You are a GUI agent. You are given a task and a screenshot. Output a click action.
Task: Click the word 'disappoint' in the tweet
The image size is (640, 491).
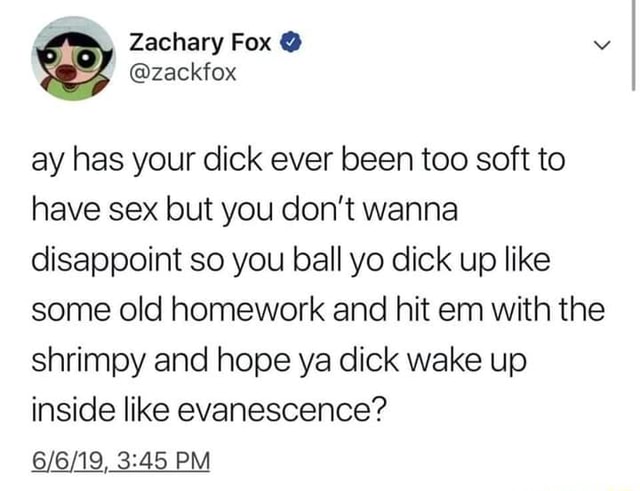coord(107,262)
